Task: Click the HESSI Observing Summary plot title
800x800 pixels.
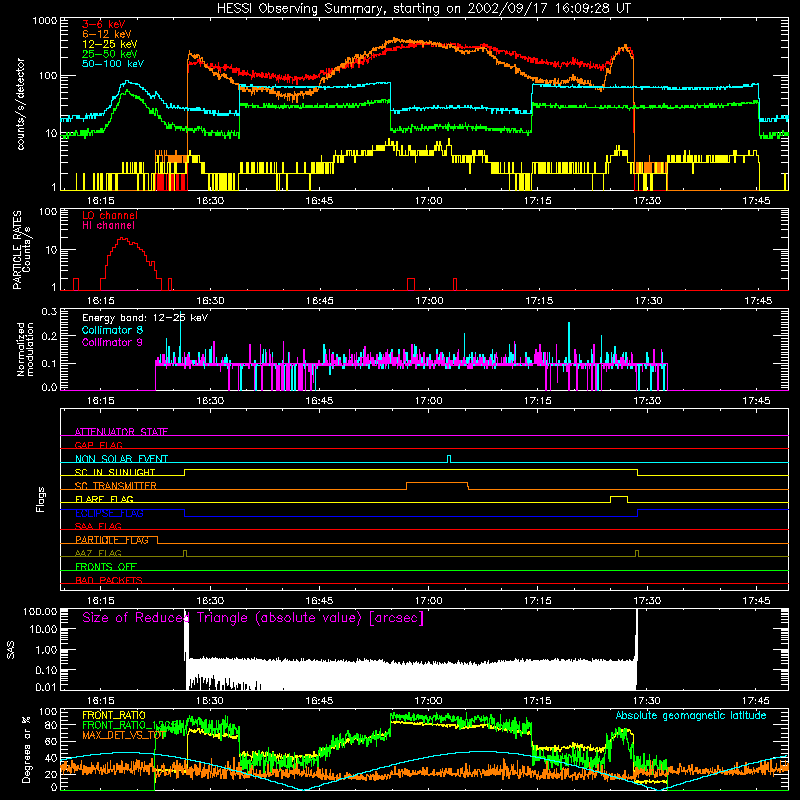Action: (x=423, y=9)
